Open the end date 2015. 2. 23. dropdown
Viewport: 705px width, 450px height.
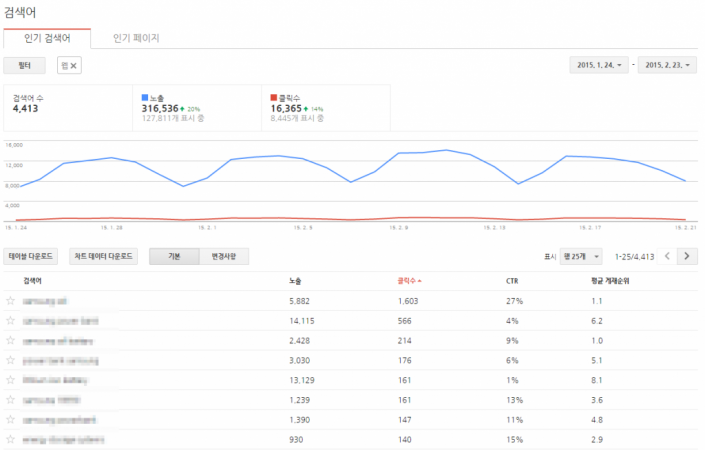pyautogui.click(x=667, y=65)
